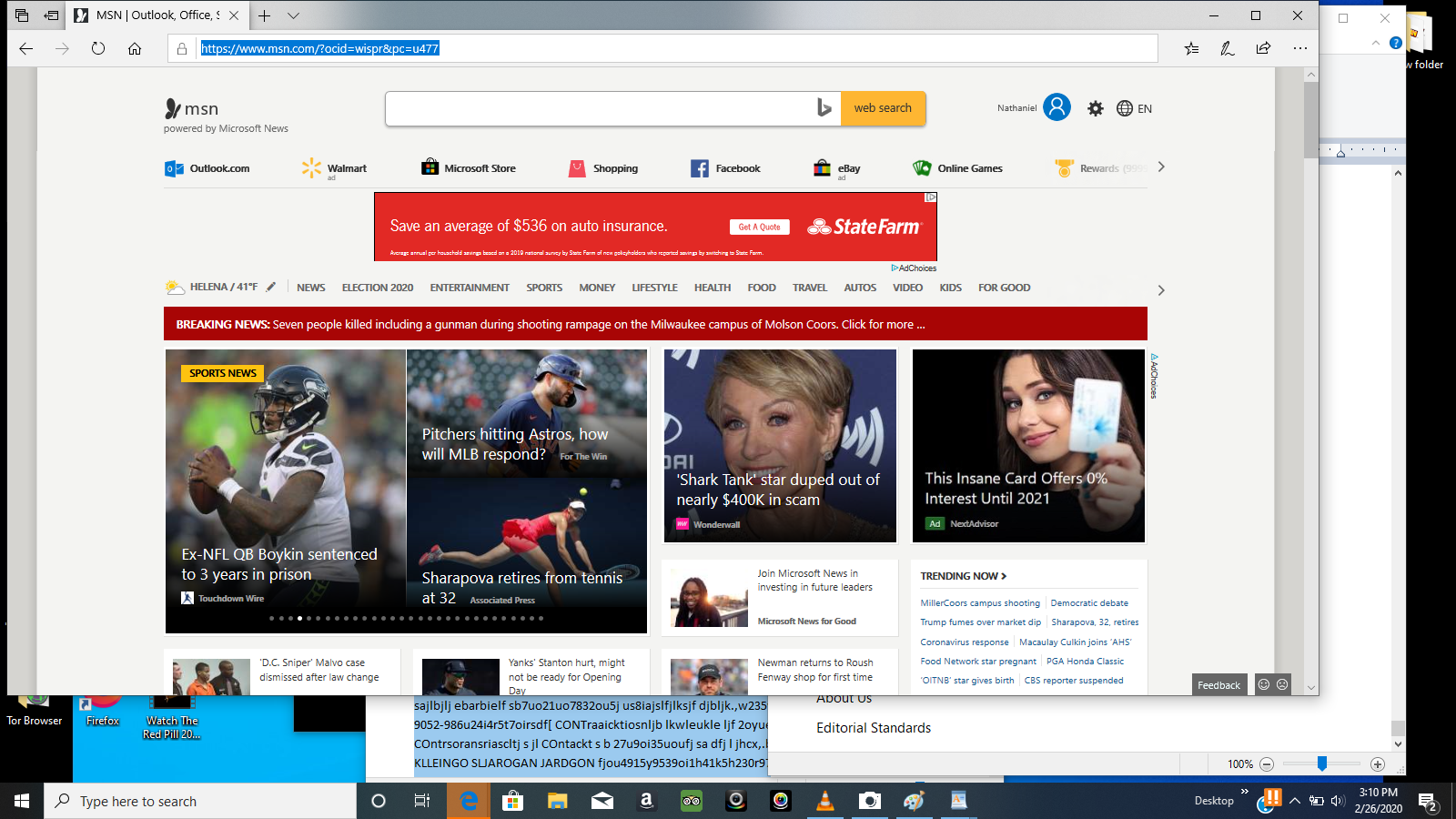Viewport: 1456px width, 819px height.
Task: Click the system volume speaker icon
Action: [1337, 801]
